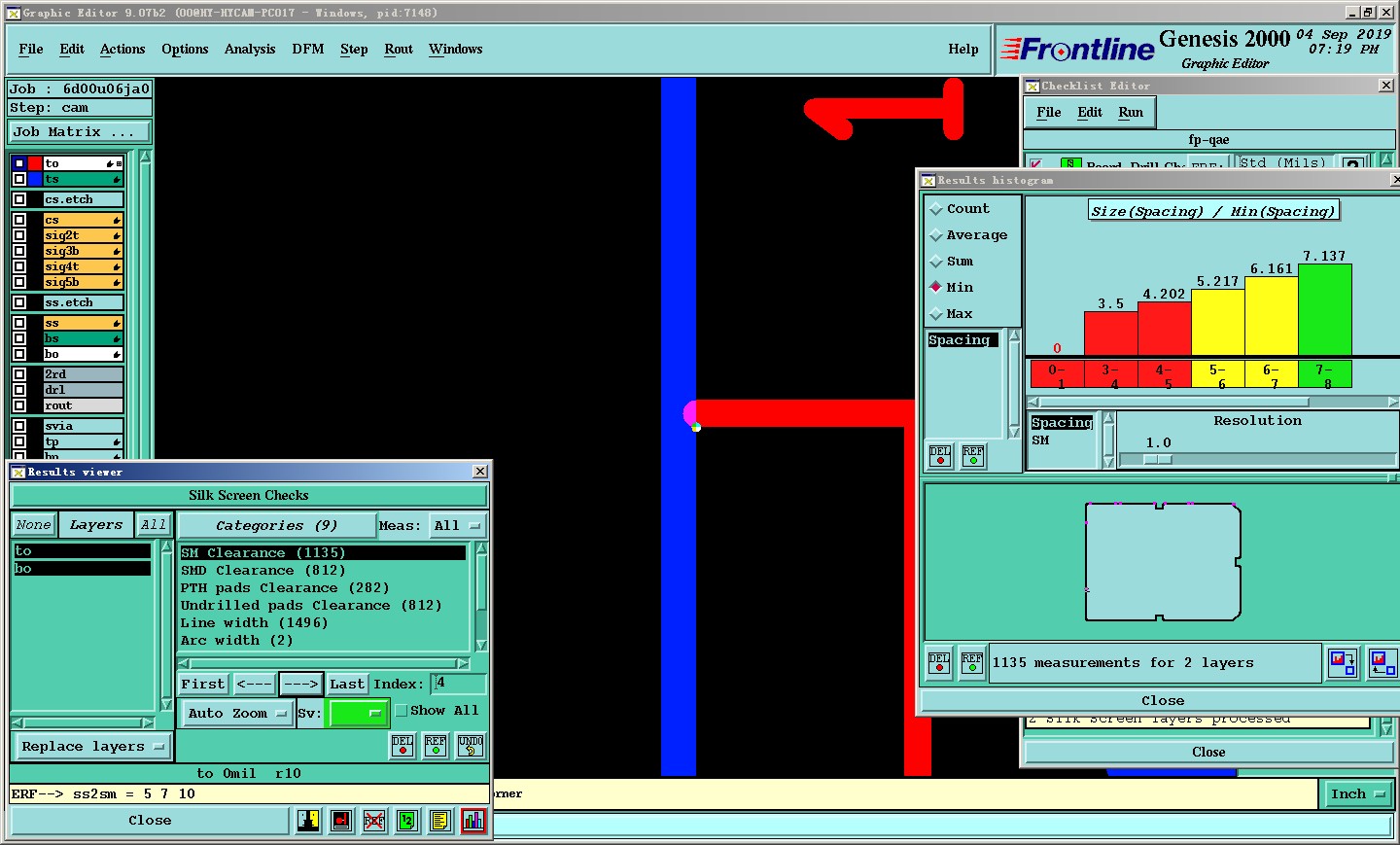The height and width of the screenshot is (845, 1400).
Task: Select the Sum radio option
Action: coord(936,262)
